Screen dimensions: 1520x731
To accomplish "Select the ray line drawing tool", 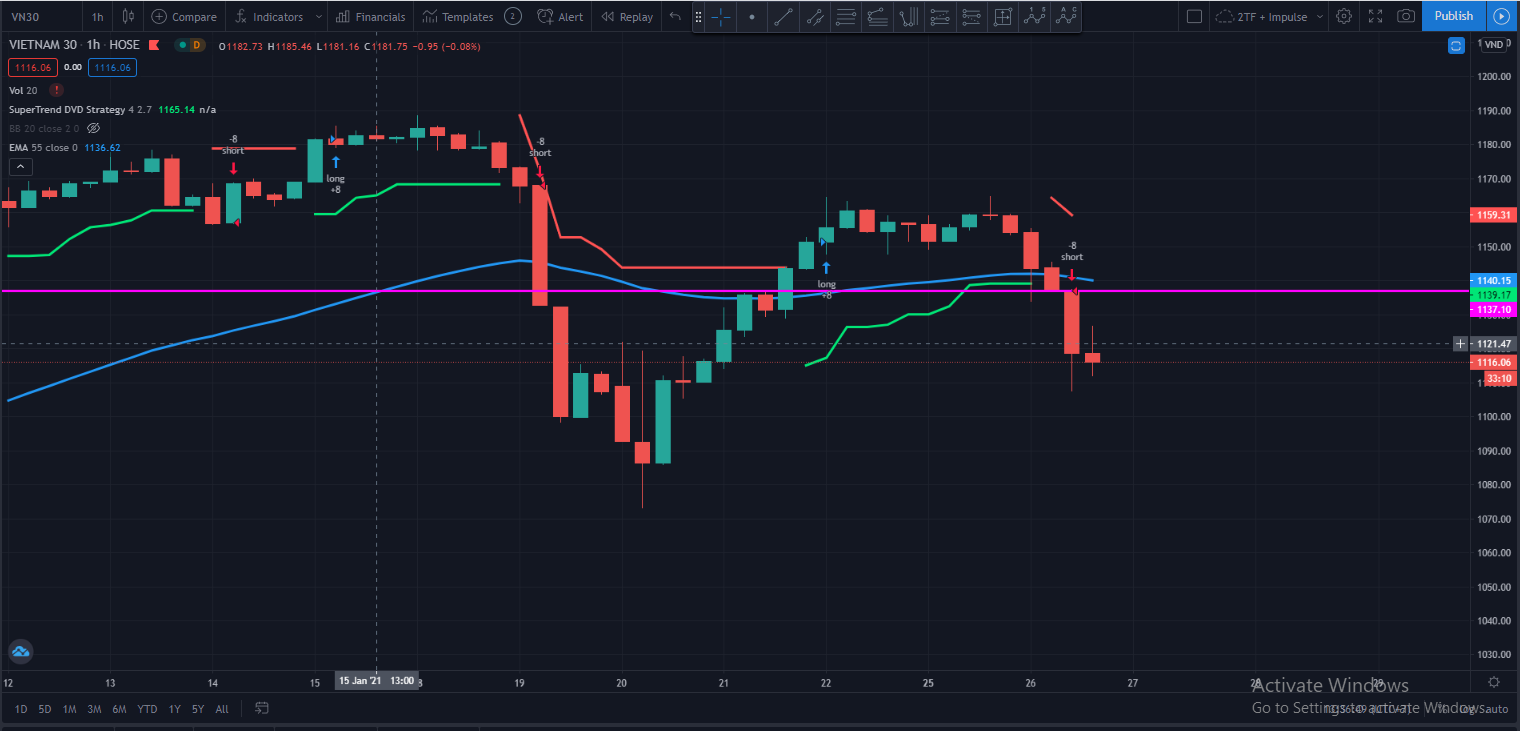I will (x=815, y=16).
